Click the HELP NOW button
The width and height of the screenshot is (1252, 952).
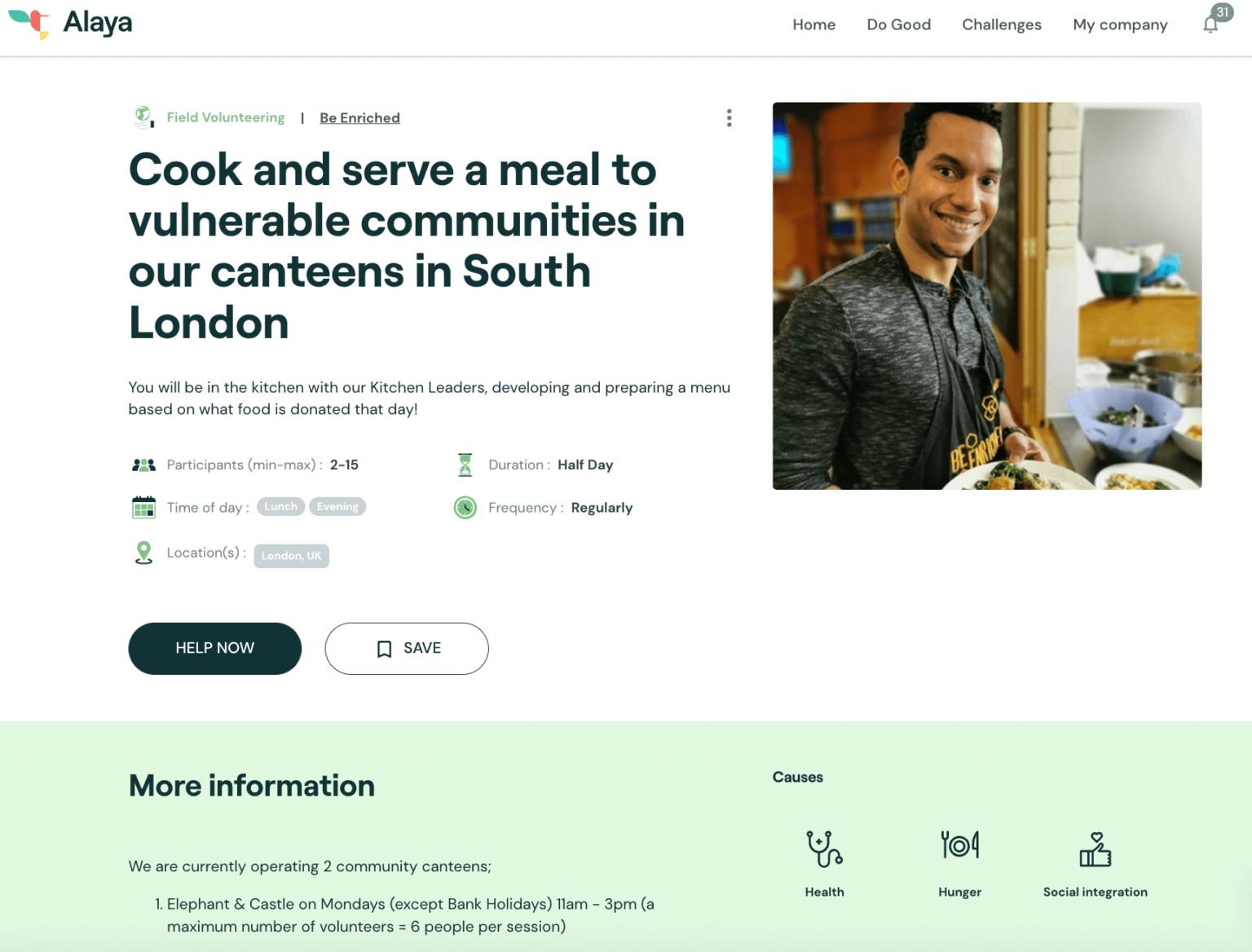pos(214,648)
